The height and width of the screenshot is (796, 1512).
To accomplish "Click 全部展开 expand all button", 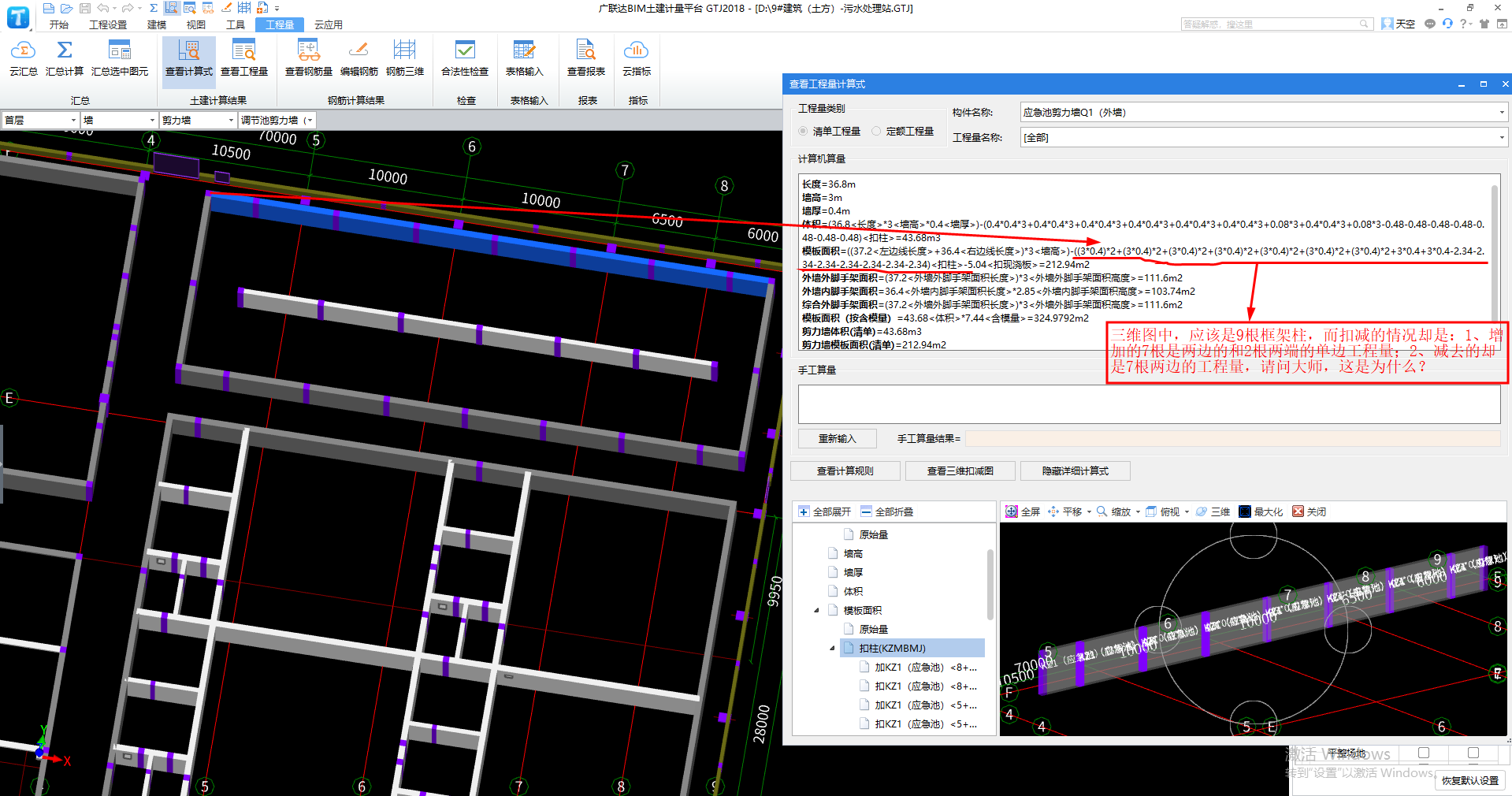I will pyautogui.click(x=825, y=511).
